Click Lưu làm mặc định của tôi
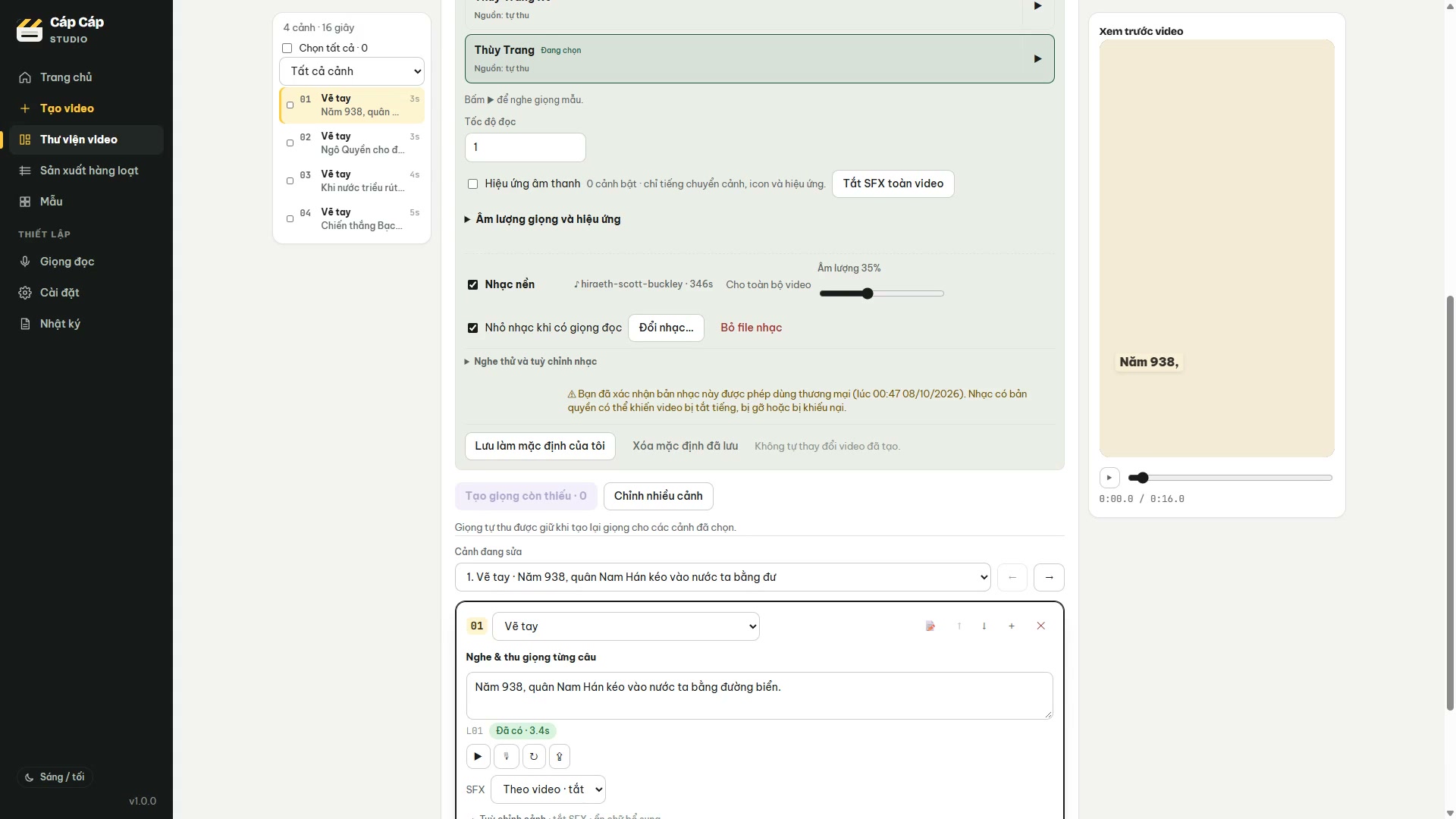Viewport: 1456px width, 819px height. (x=540, y=447)
